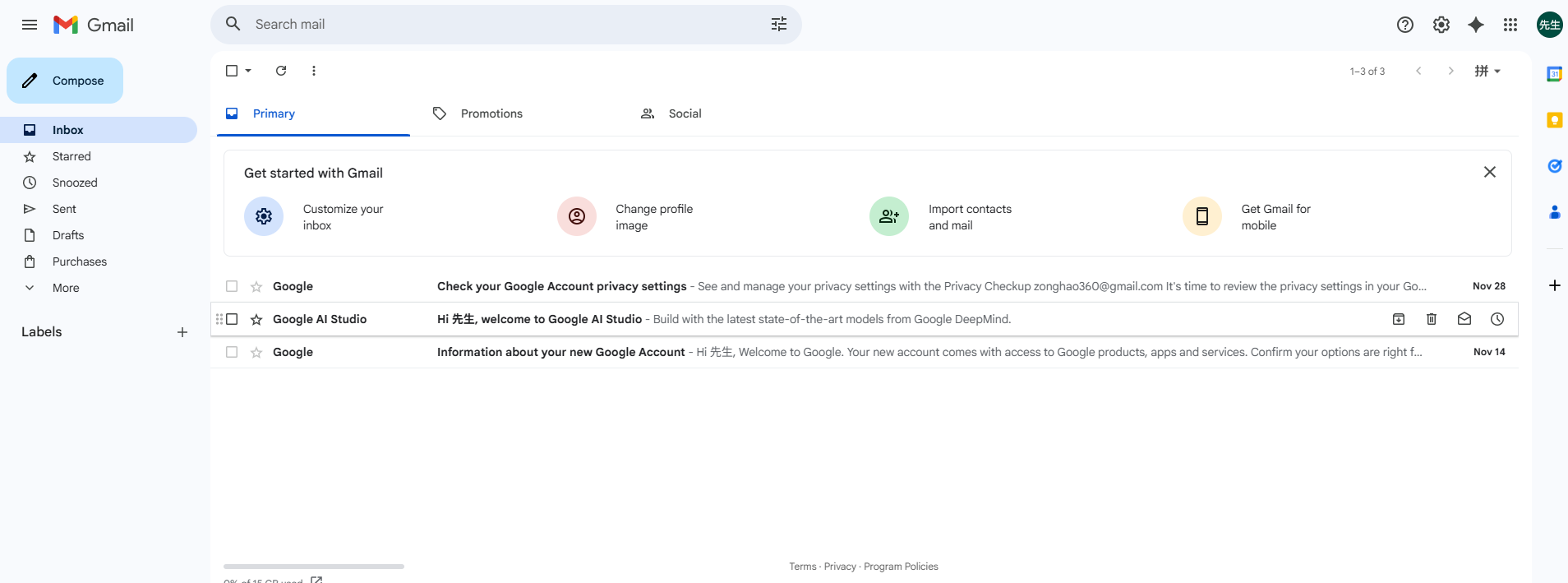
Task: Star the new Google Account email
Action: (x=256, y=352)
